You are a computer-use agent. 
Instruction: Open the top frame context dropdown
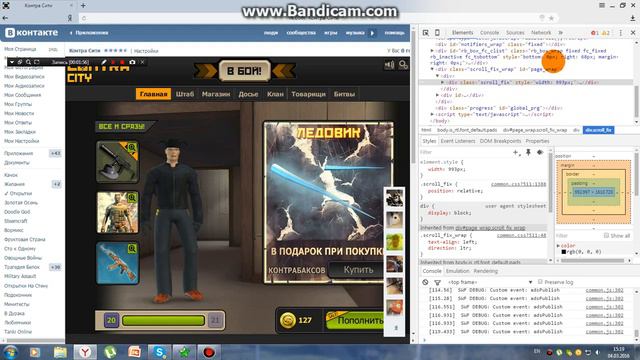tap(490, 282)
